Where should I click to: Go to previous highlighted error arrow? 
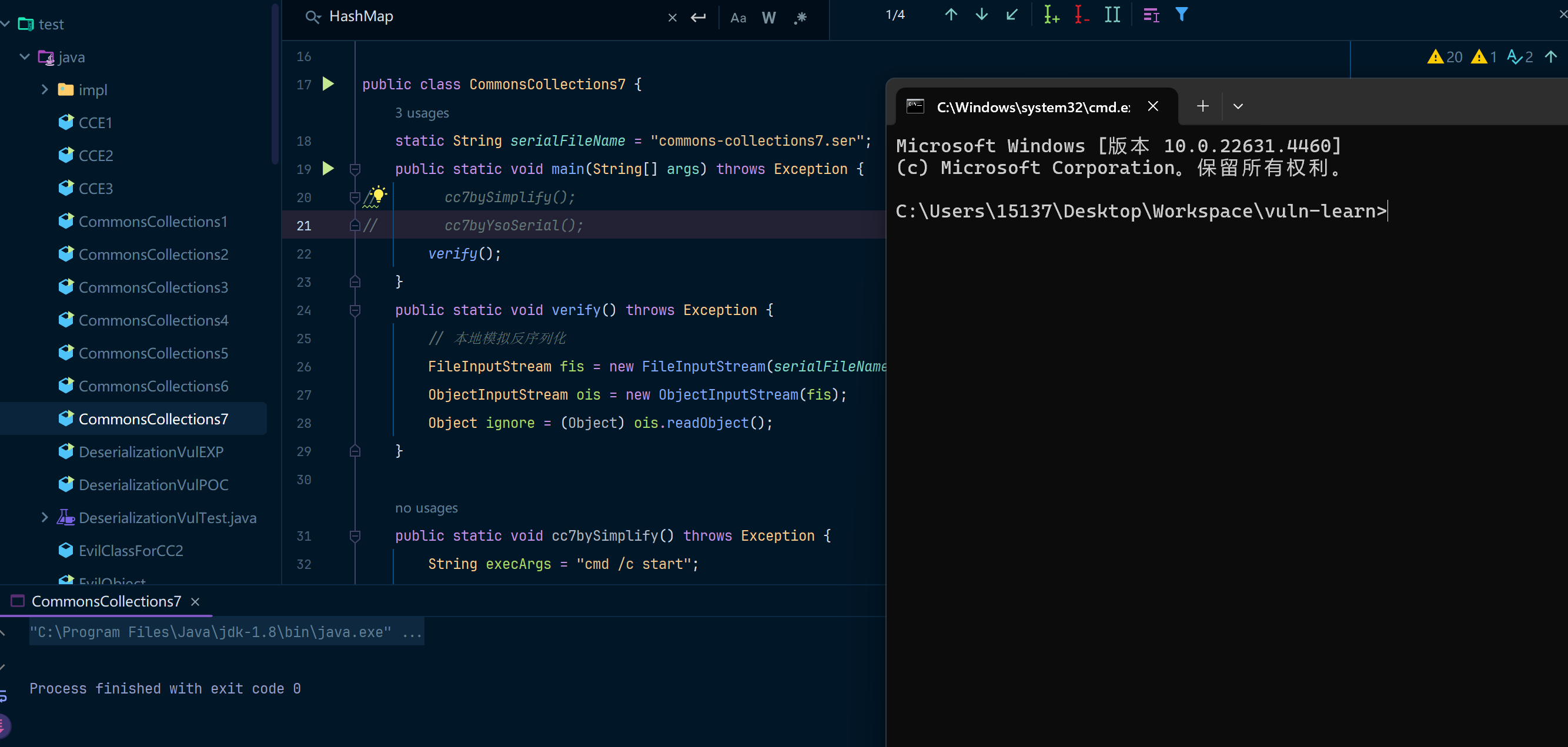coord(1551,56)
